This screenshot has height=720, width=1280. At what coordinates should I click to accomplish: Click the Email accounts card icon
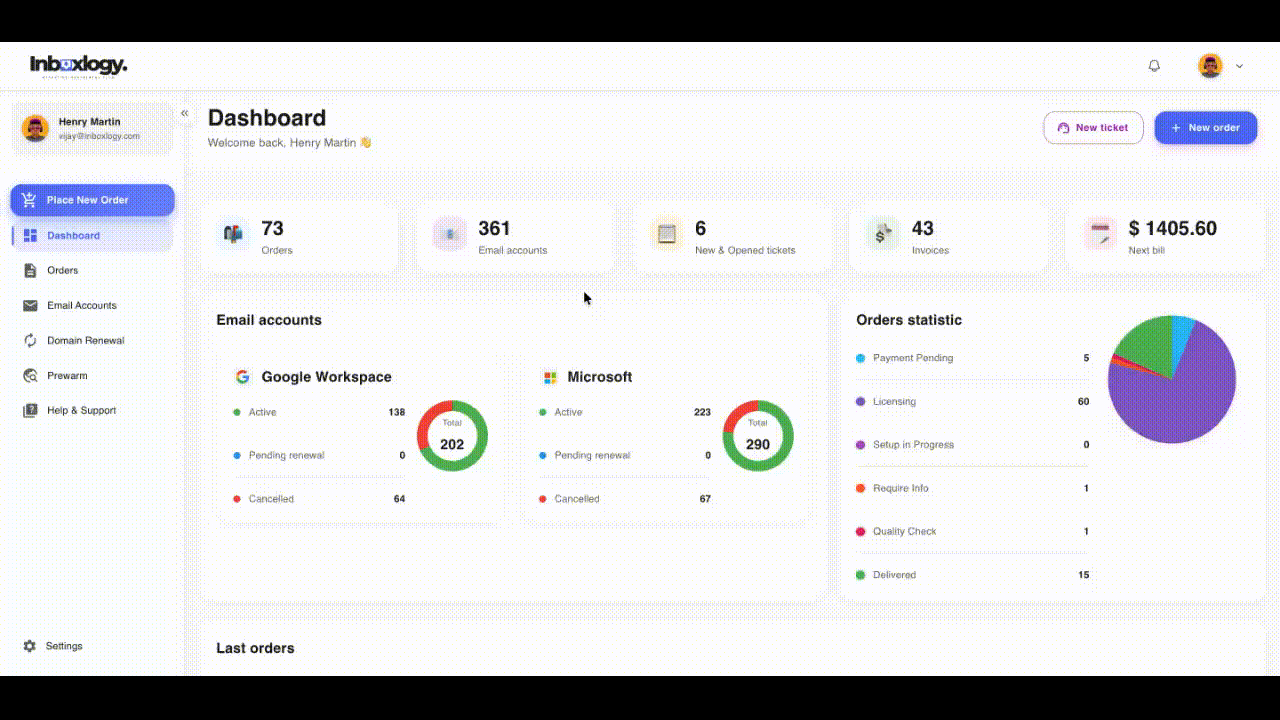pyautogui.click(x=450, y=234)
